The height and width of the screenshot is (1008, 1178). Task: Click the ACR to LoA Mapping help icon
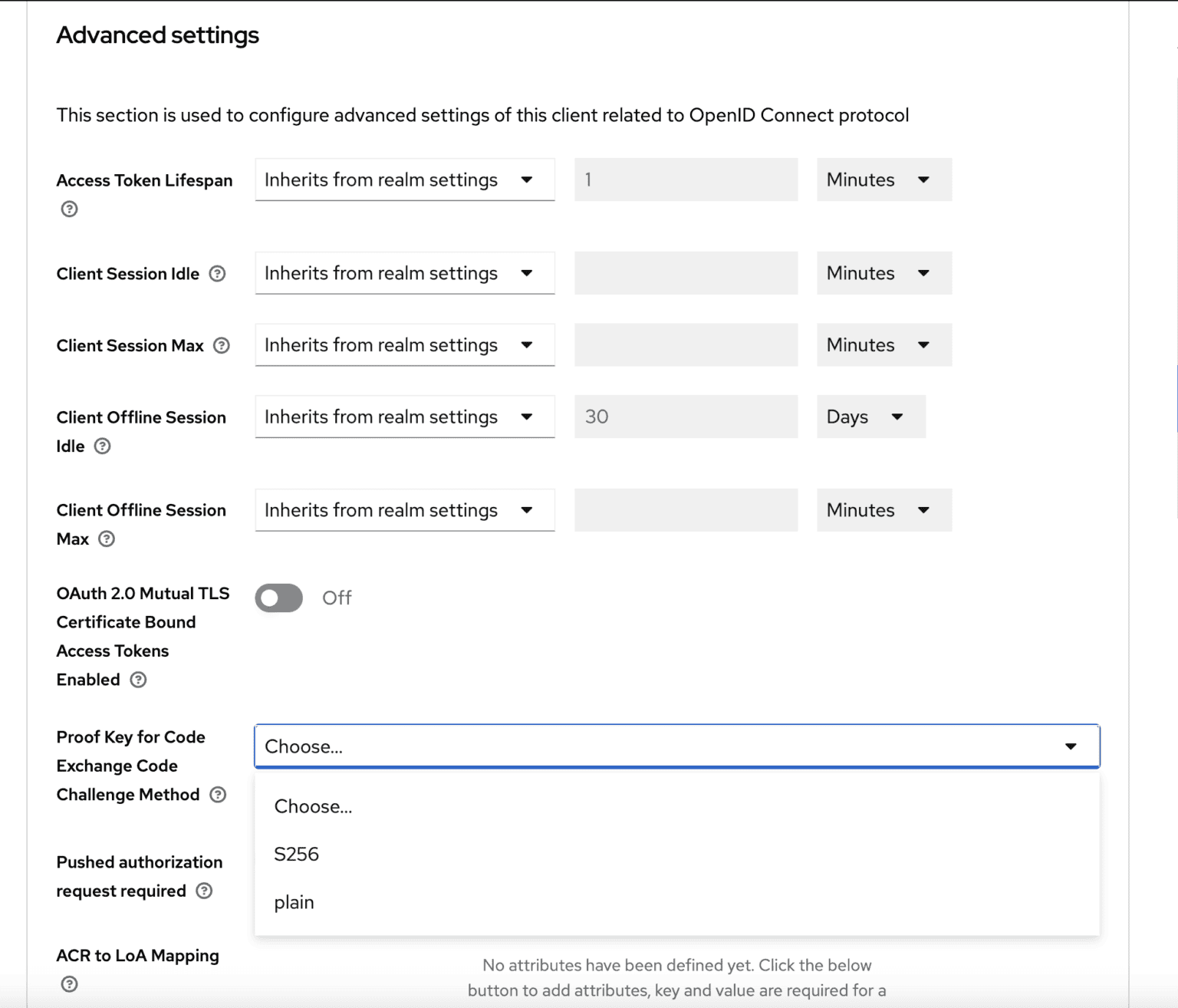coord(69,984)
